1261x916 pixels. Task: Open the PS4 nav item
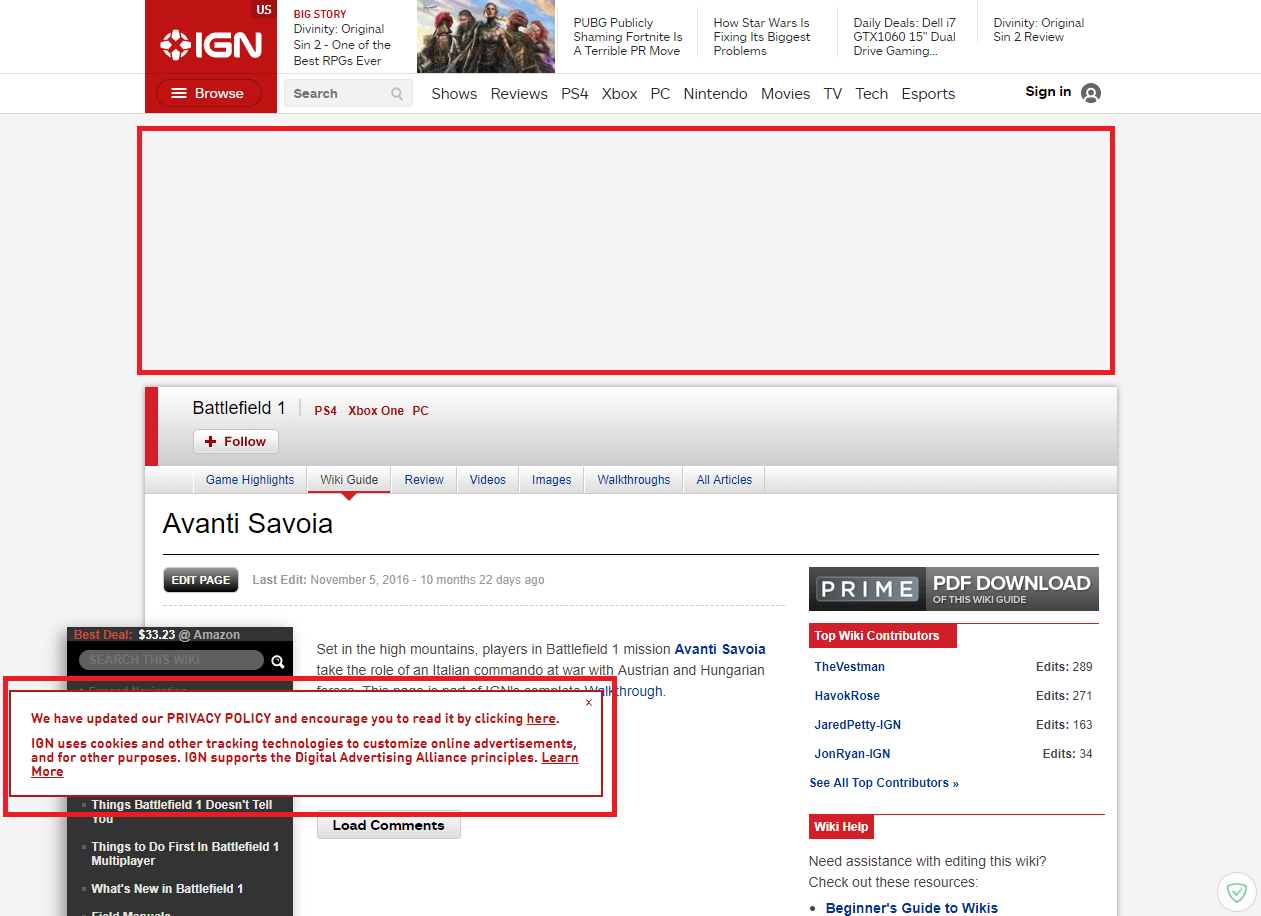(575, 94)
